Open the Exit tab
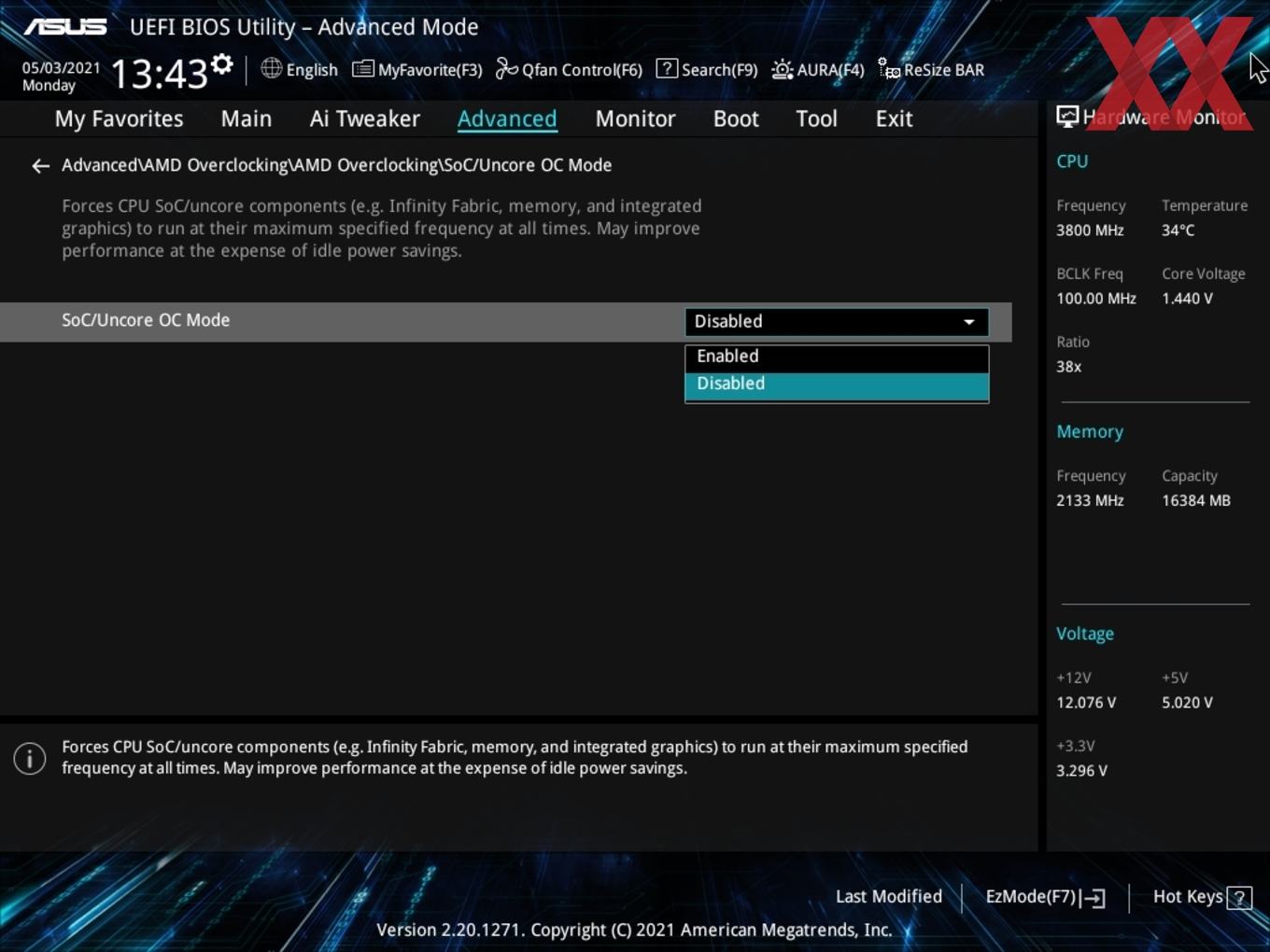1270x952 pixels. click(894, 119)
